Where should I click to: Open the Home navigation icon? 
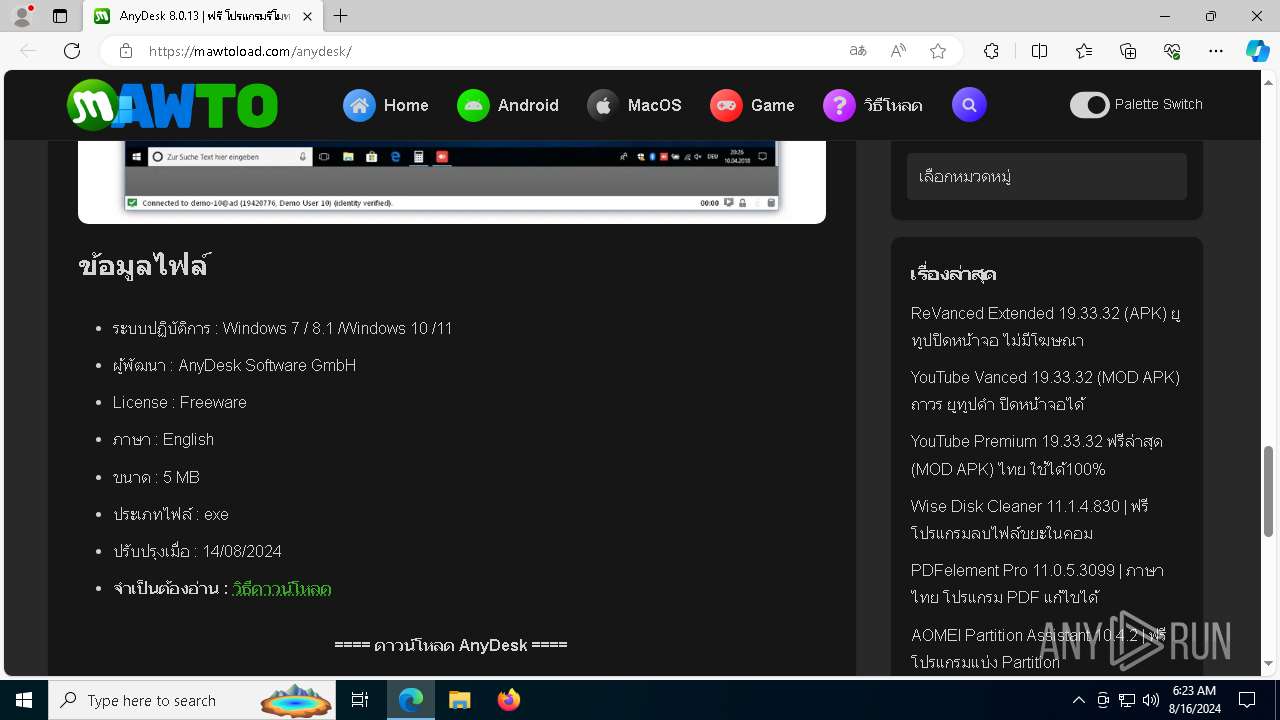(x=359, y=105)
